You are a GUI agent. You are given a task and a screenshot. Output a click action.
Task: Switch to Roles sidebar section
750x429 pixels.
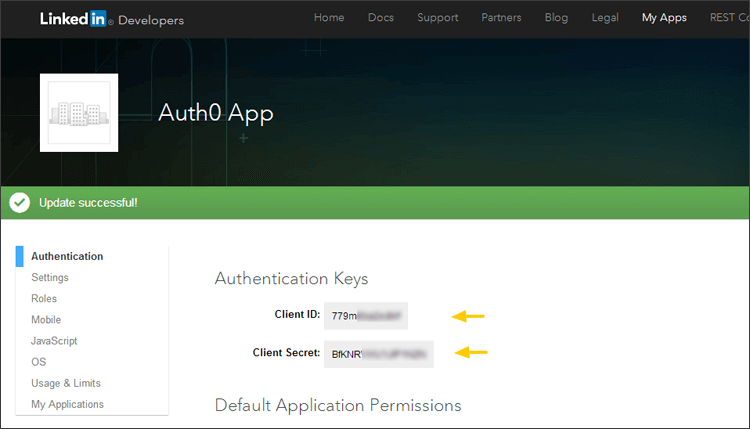(44, 298)
